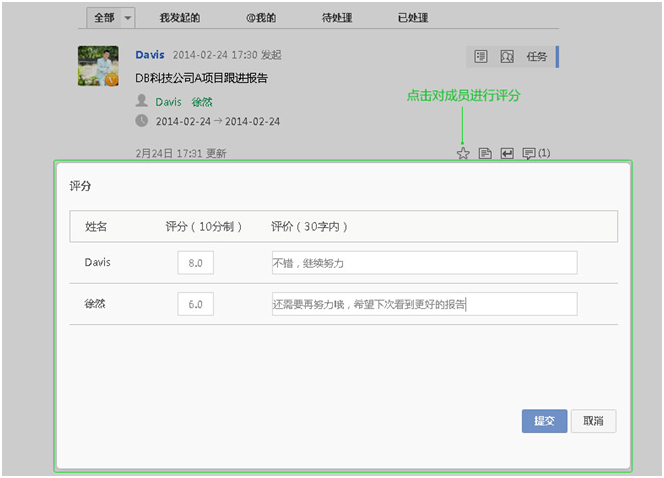664x478 pixels.
Task: Click the clock icon beside the dates
Action: [x=141, y=121]
